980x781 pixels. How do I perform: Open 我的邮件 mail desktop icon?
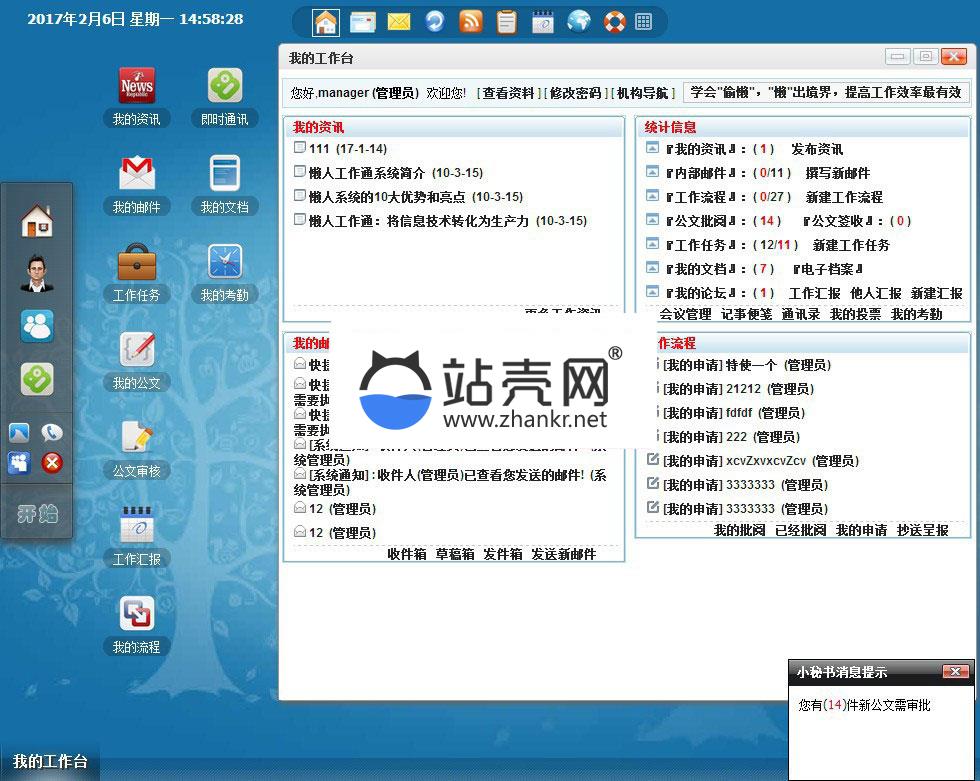click(x=136, y=174)
